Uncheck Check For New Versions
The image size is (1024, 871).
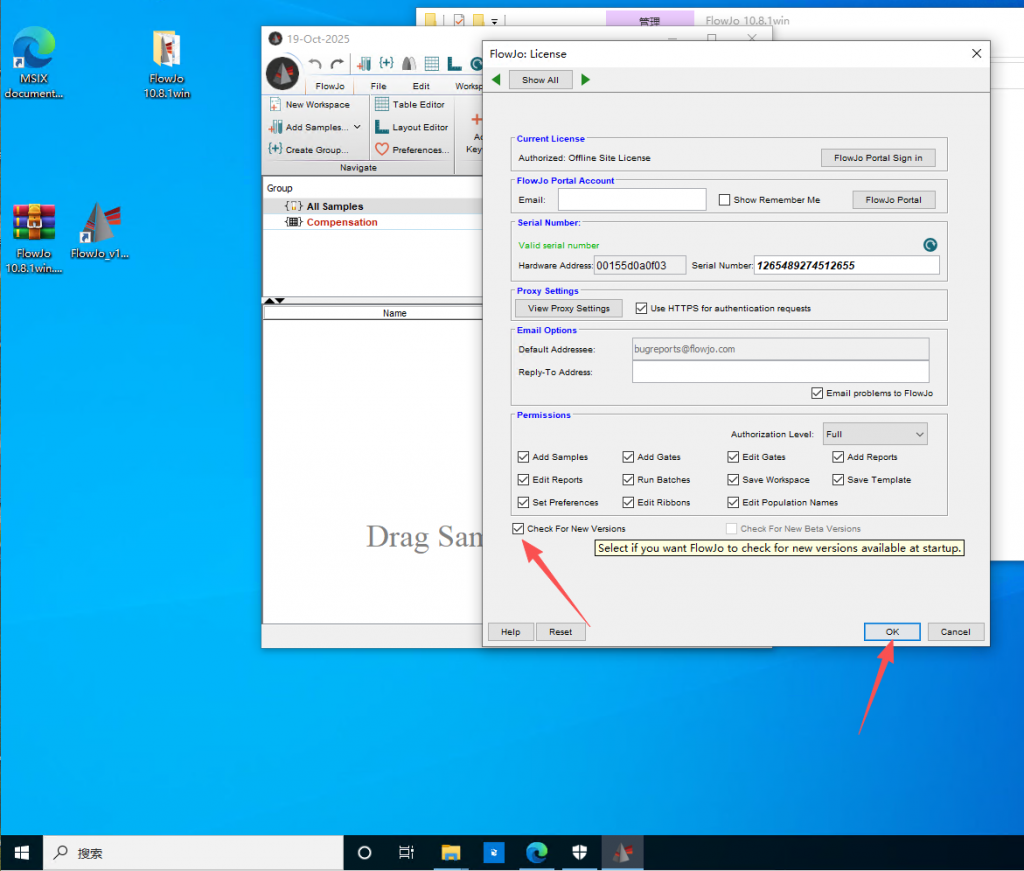[x=518, y=528]
